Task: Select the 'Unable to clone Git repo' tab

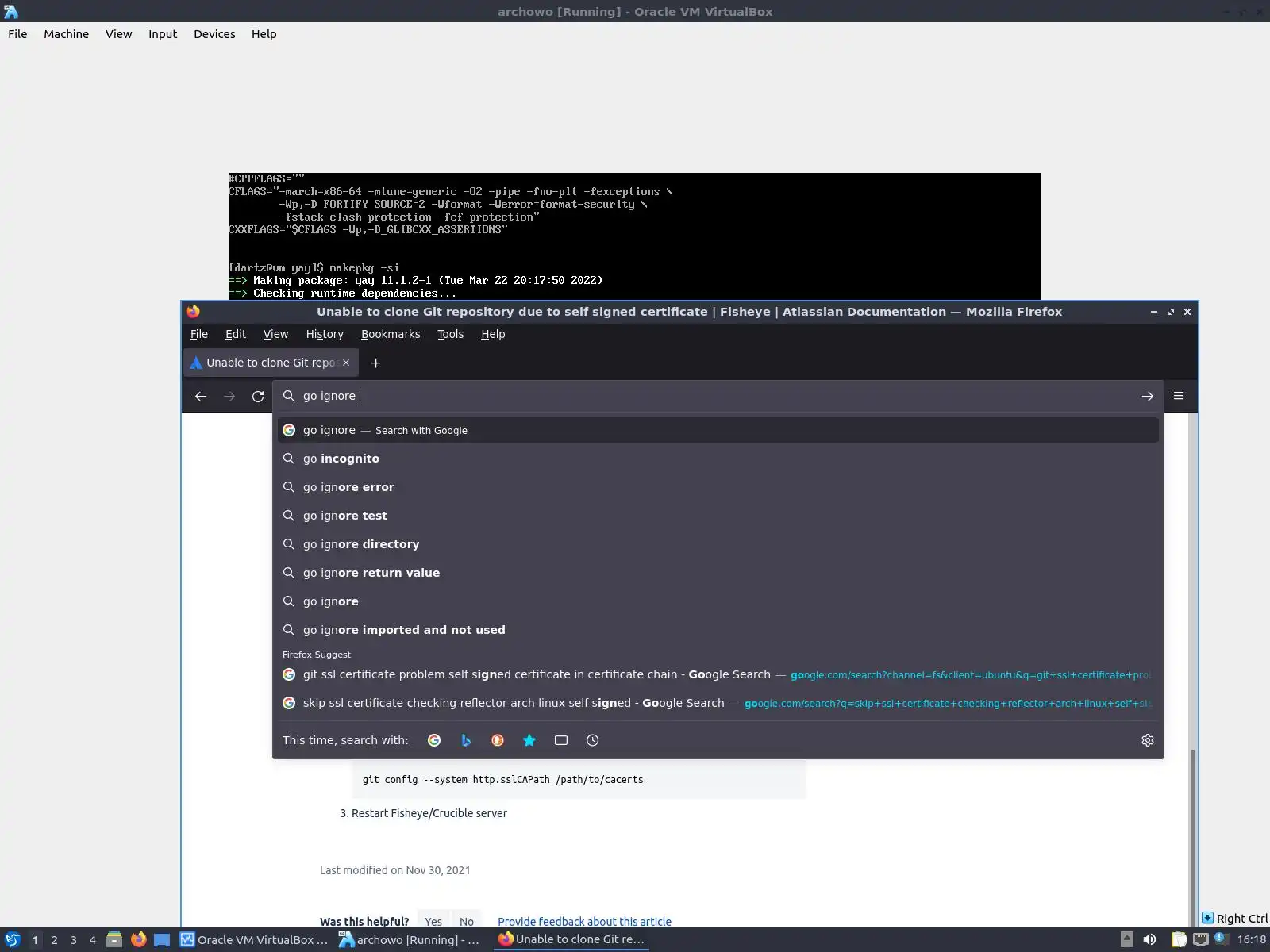Action: (x=270, y=363)
